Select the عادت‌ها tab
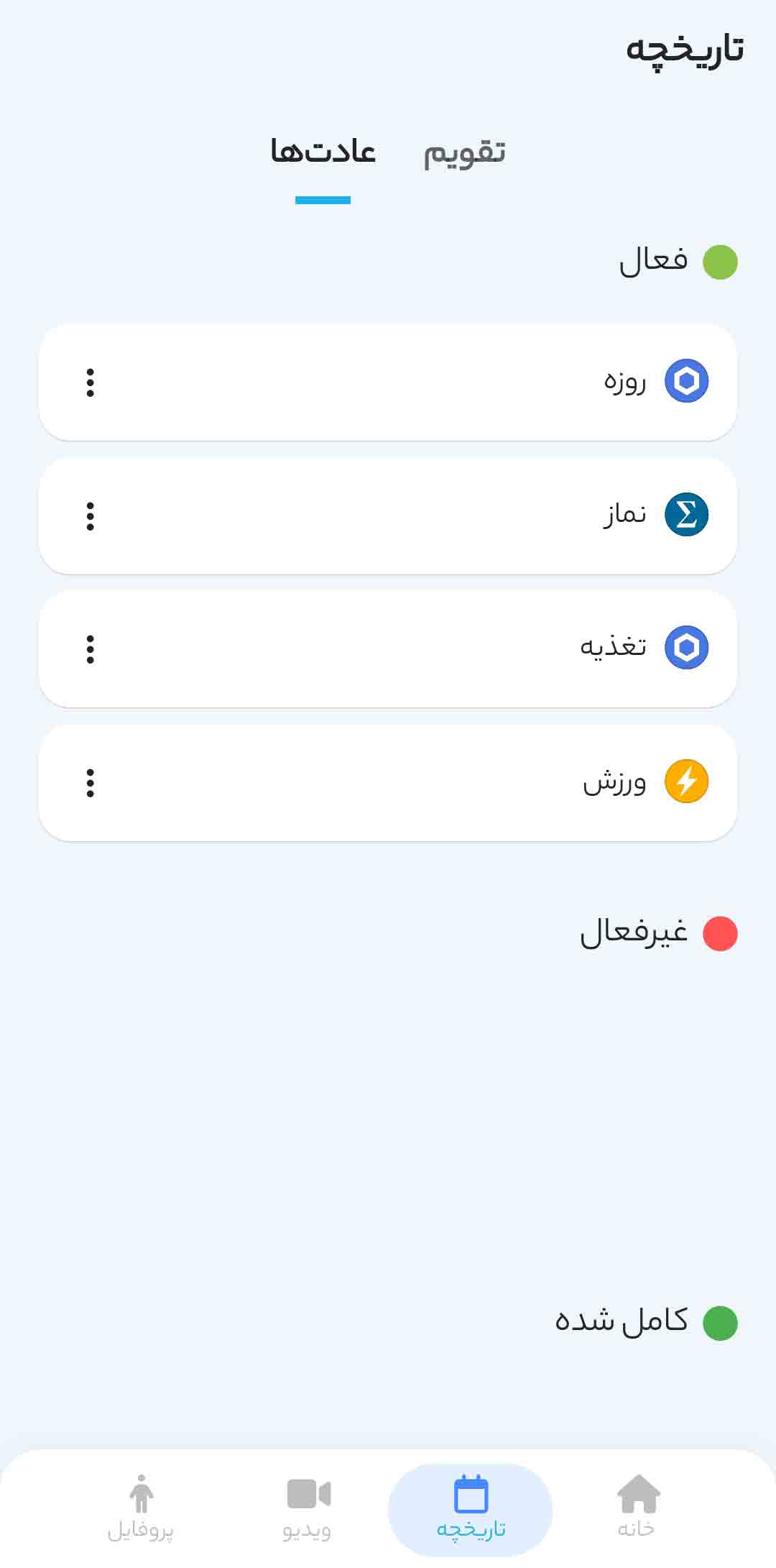The height and width of the screenshot is (1568, 776). [x=323, y=152]
